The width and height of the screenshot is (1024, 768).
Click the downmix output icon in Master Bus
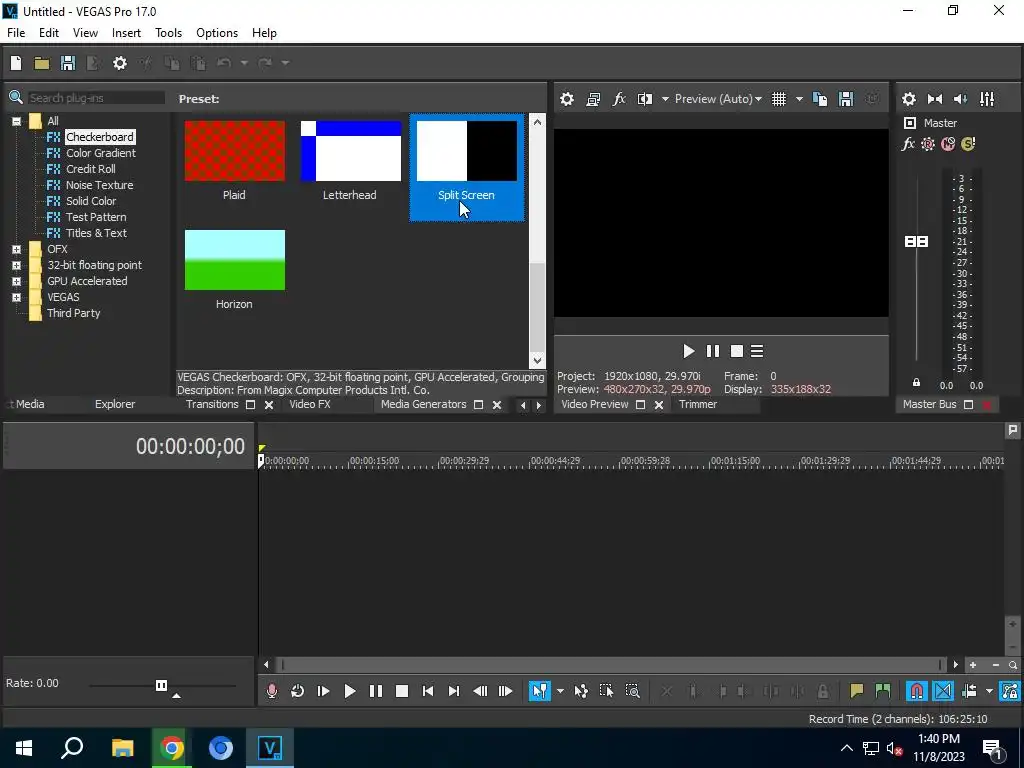pyautogui.click(x=935, y=99)
